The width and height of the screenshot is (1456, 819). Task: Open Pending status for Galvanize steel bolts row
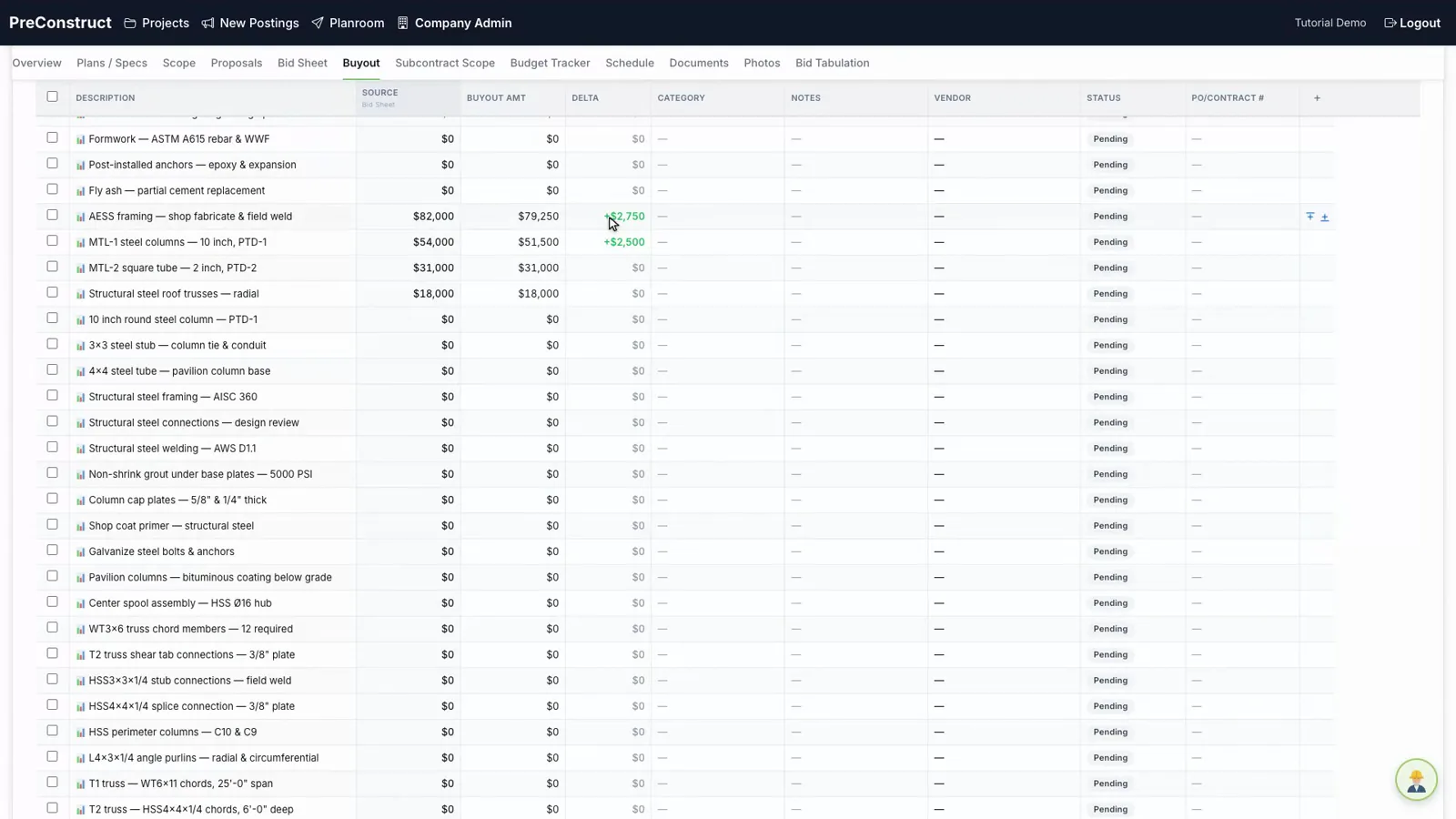point(1110,551)
